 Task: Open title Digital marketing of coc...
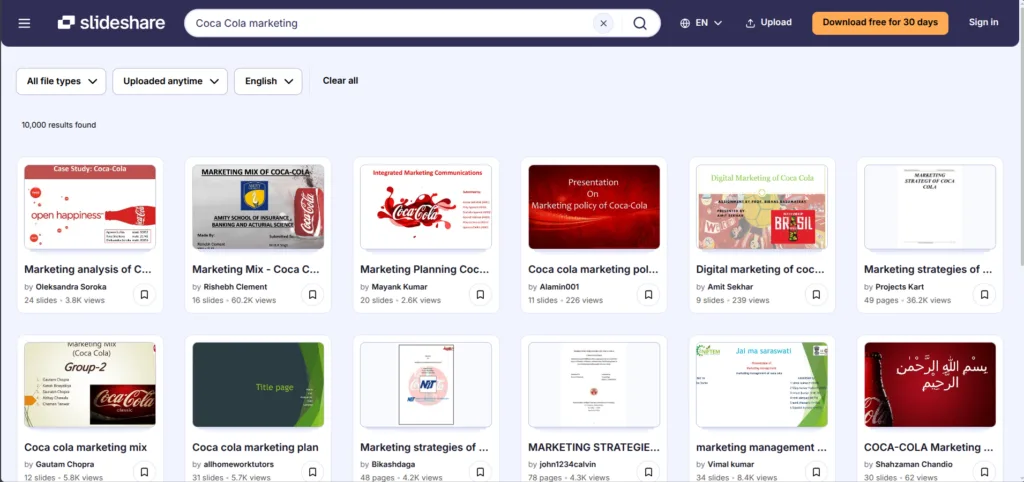pos(760,269)
